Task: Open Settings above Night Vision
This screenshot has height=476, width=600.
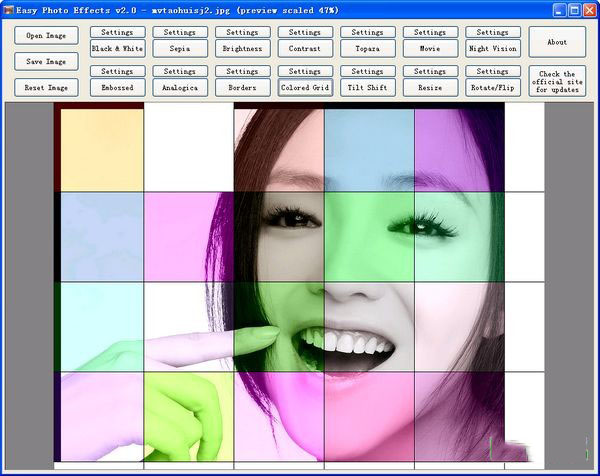Action: (x=493, y=32)
